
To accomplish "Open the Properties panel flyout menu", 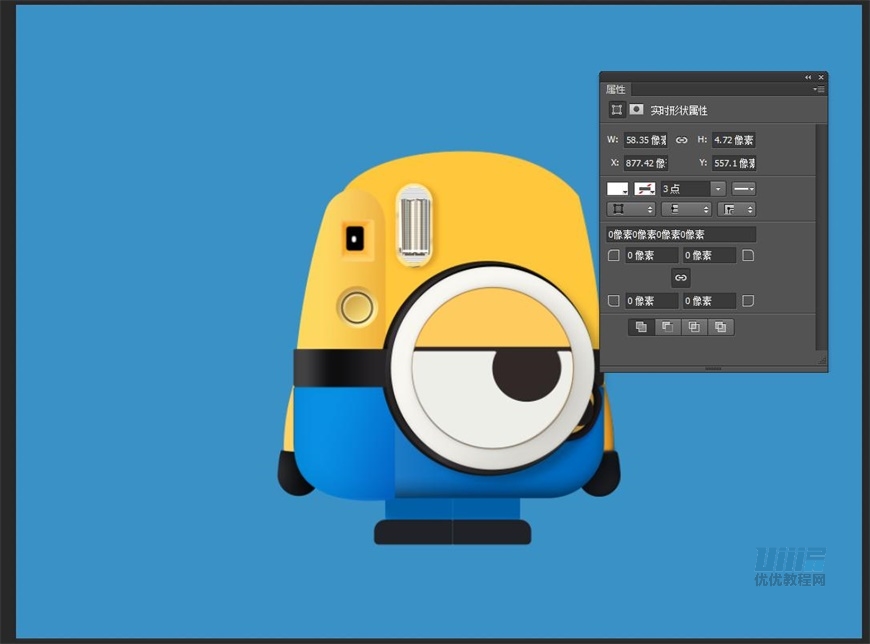I will coord(820,90).
